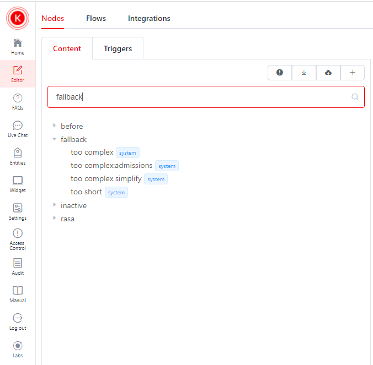
Task: Switch to the Nodes tab
Action: 53,18
